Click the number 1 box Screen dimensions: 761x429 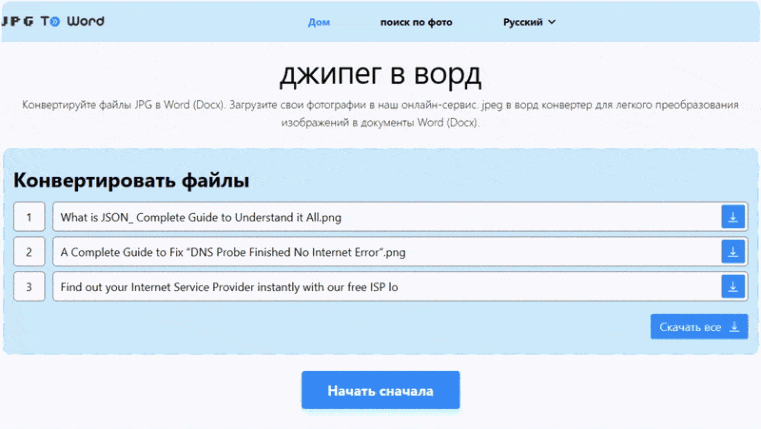click(x=29, y=216)
